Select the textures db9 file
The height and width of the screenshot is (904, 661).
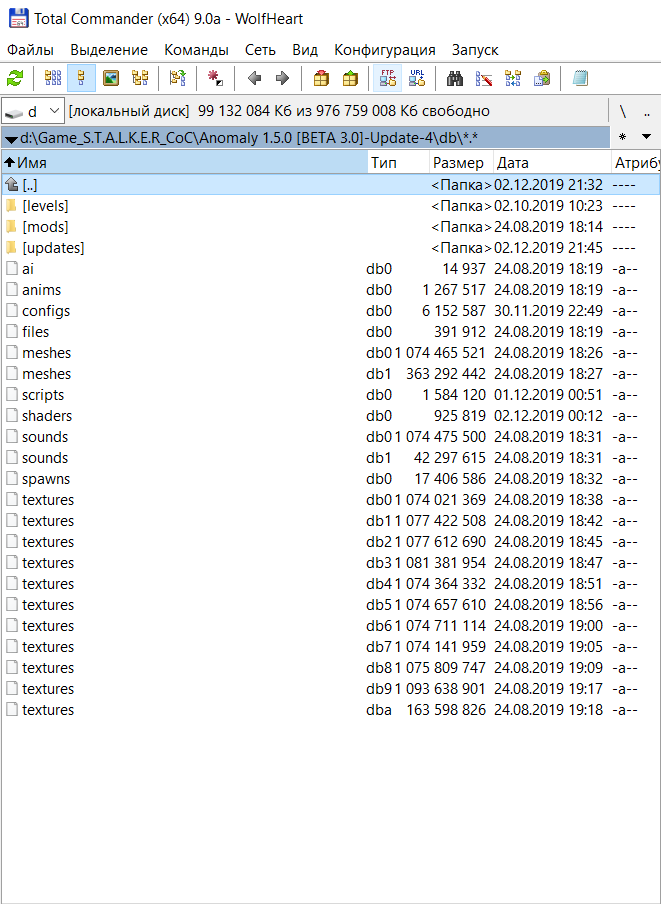(331, 688)
